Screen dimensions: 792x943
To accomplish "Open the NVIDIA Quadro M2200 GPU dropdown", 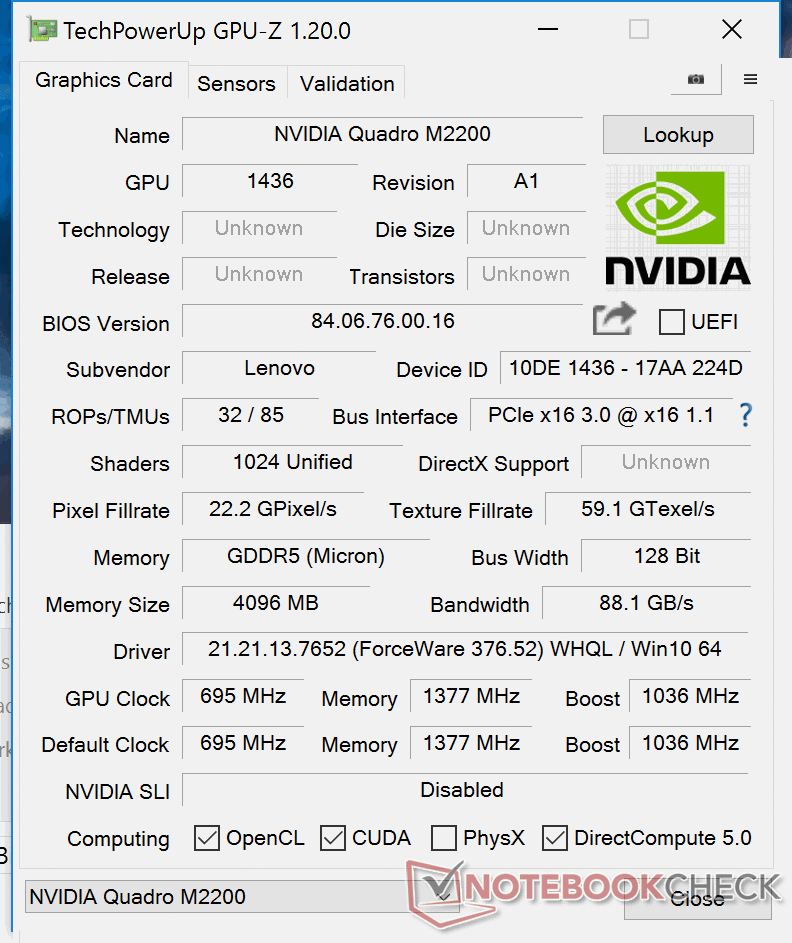I will tap(242, 897).
